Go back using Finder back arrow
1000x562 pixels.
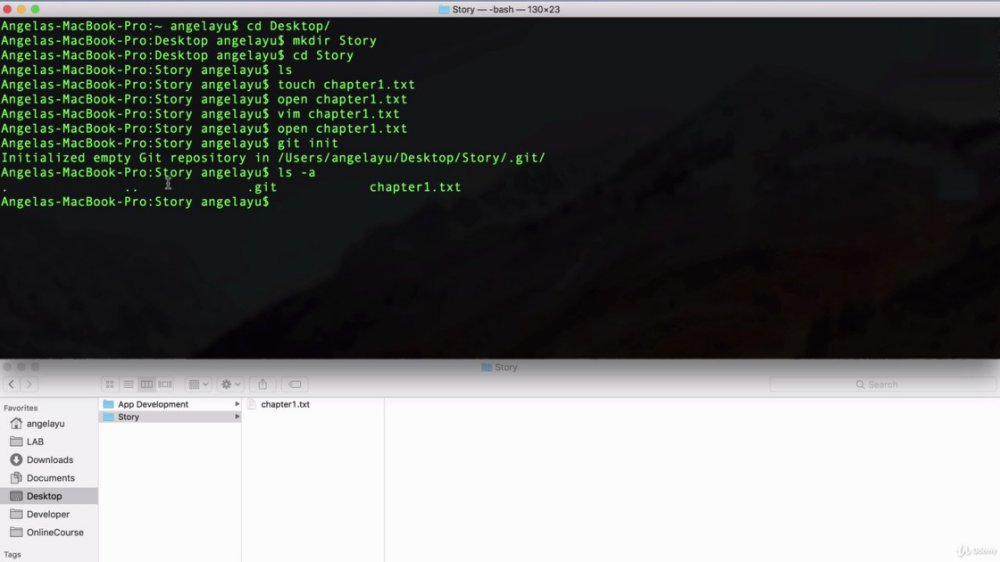coord(11,384)
